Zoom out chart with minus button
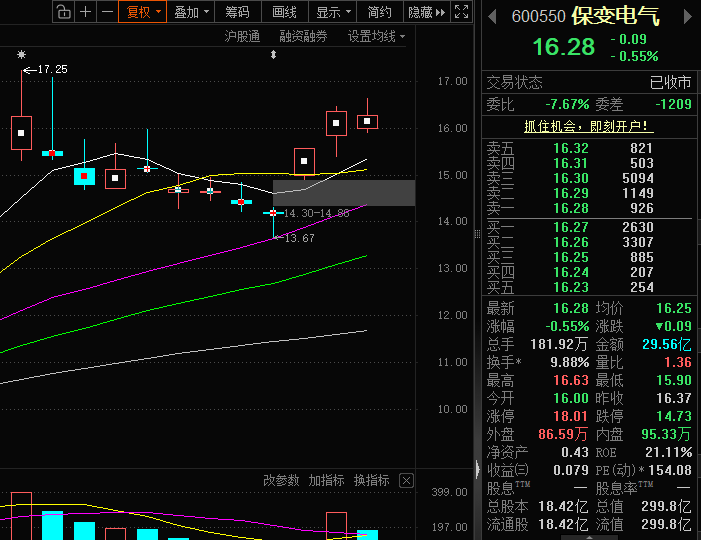The width and height of the screenshot is (701, 540). 107,12
